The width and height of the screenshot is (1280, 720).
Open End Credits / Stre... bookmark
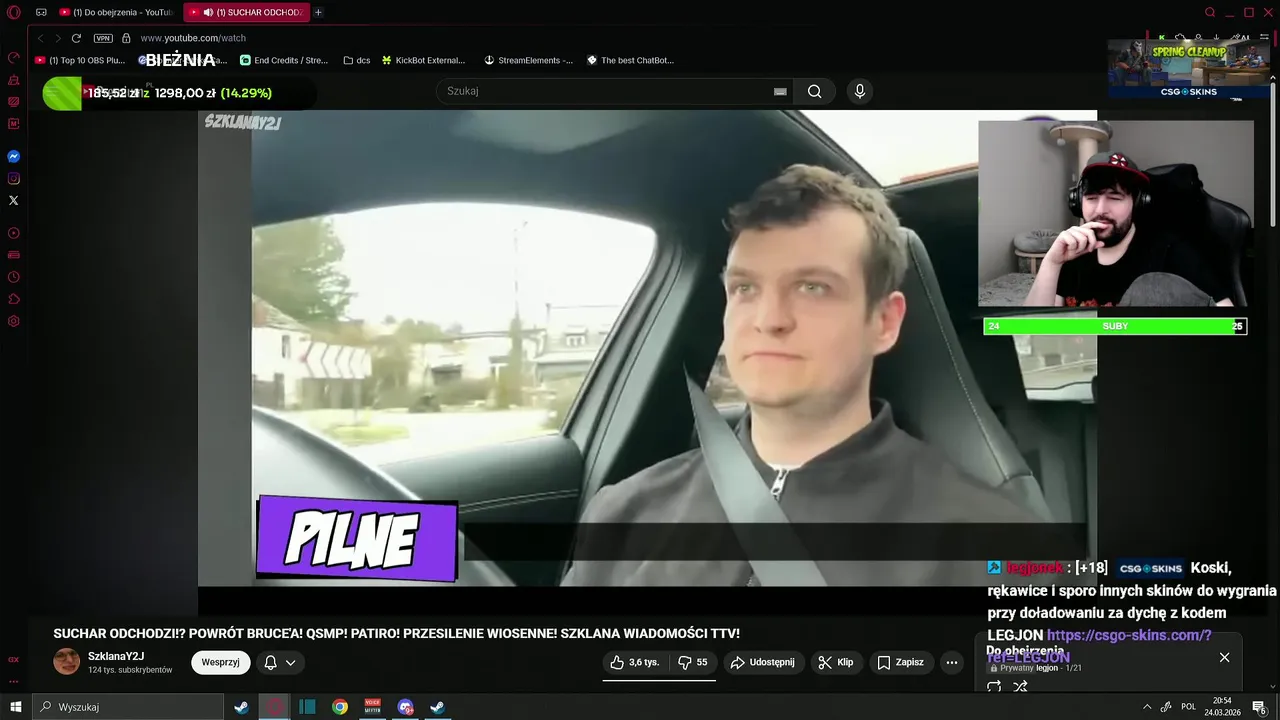[x=284, y=60]
